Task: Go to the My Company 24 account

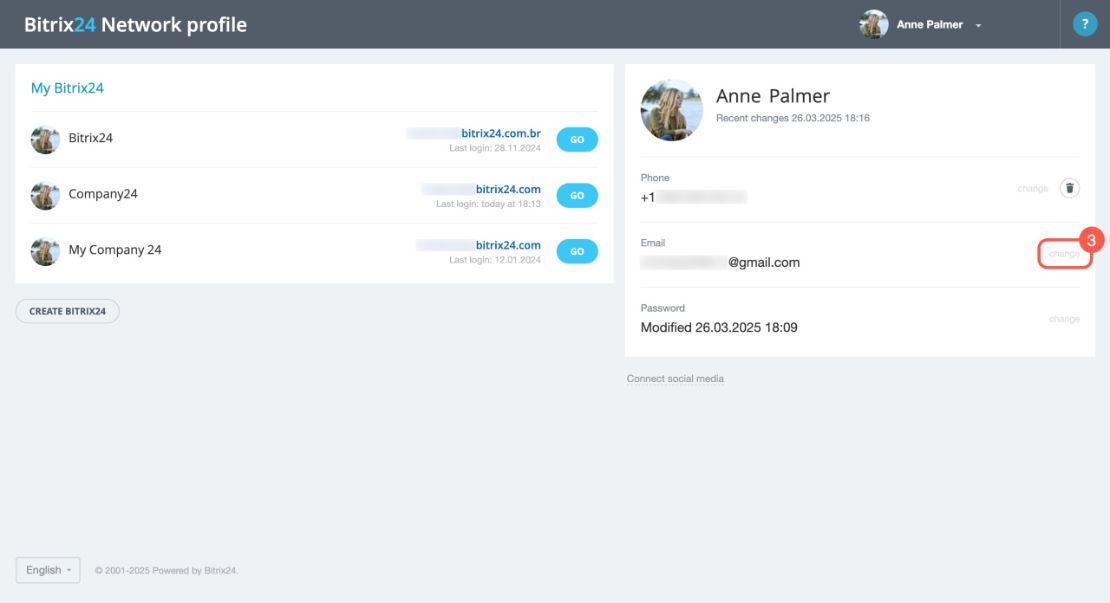Action: (x=577, y=251)
